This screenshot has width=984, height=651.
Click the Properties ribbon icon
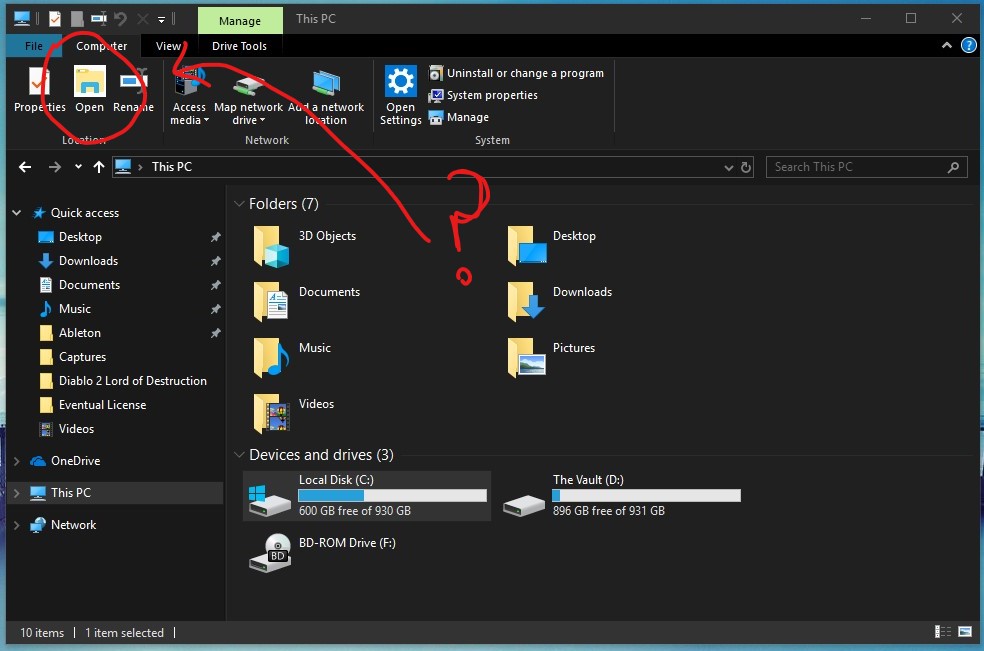pos(40,83)
